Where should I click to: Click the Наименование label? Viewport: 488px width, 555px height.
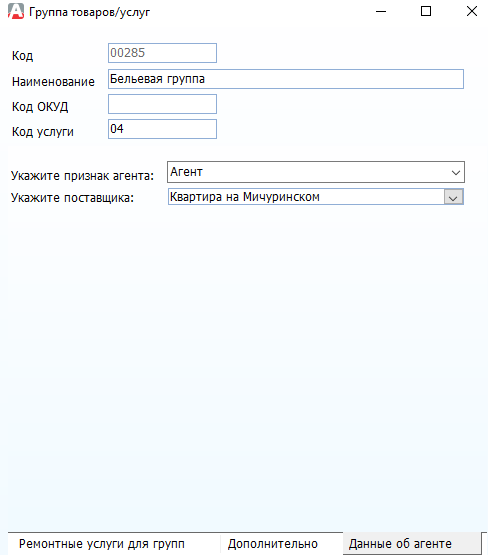pyautogui.click(x=53, y=82)
